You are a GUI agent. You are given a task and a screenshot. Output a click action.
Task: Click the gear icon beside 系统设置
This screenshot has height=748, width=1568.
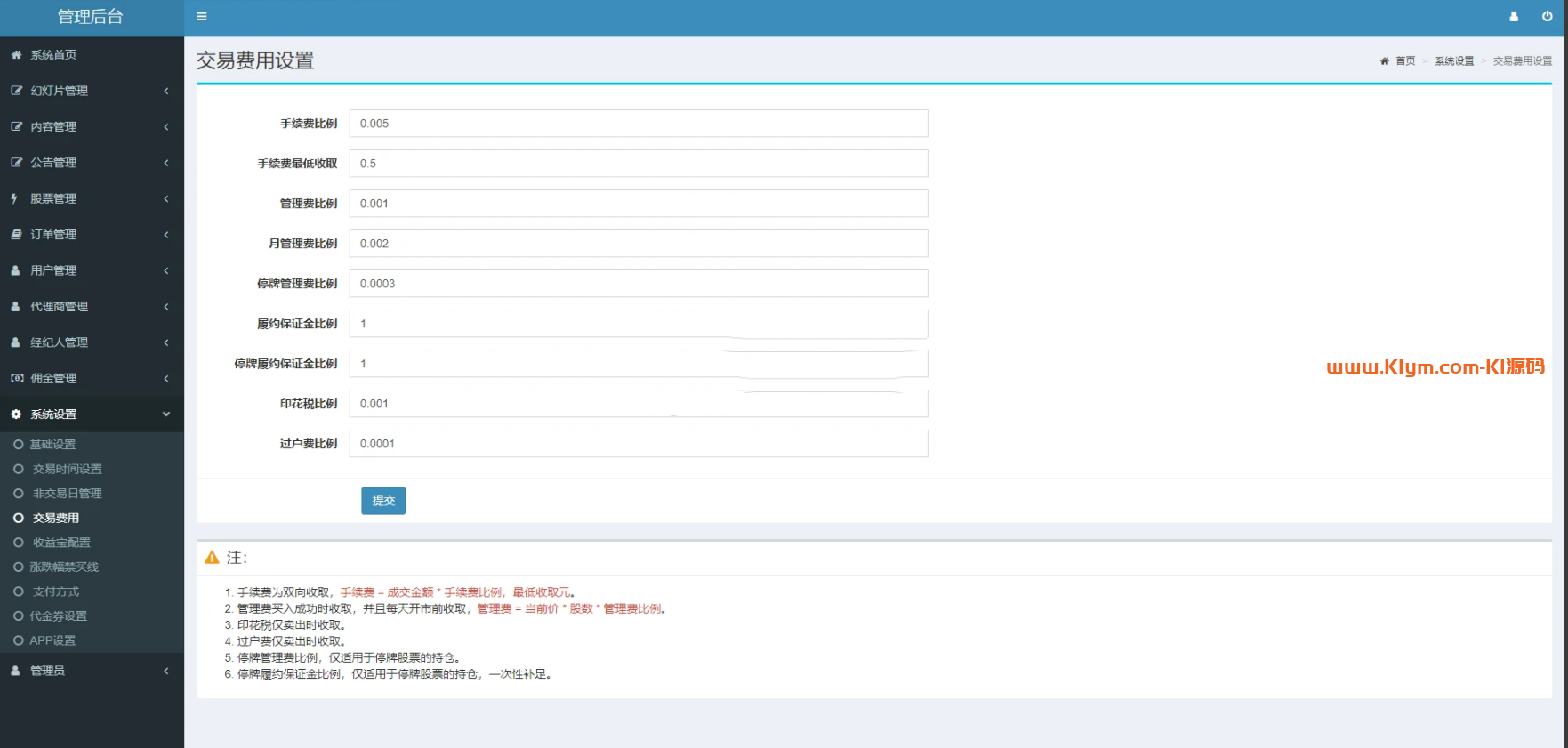click(16, 414)
